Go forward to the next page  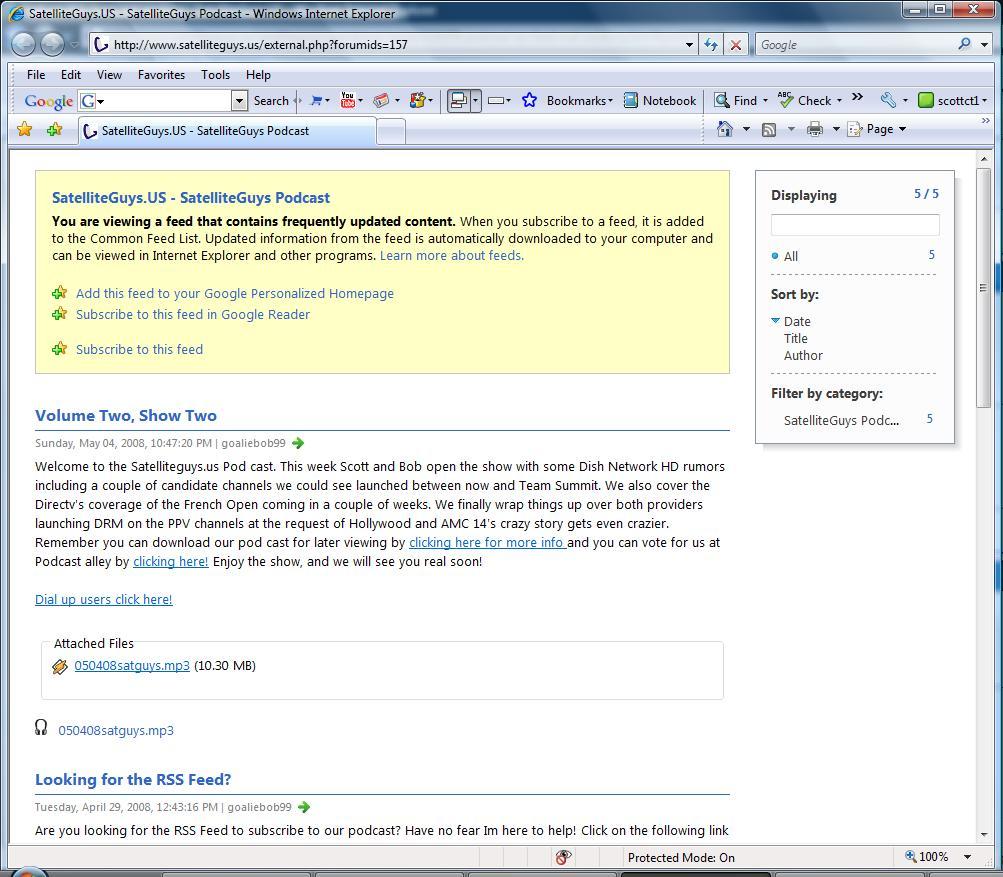[x=52, y=44]
